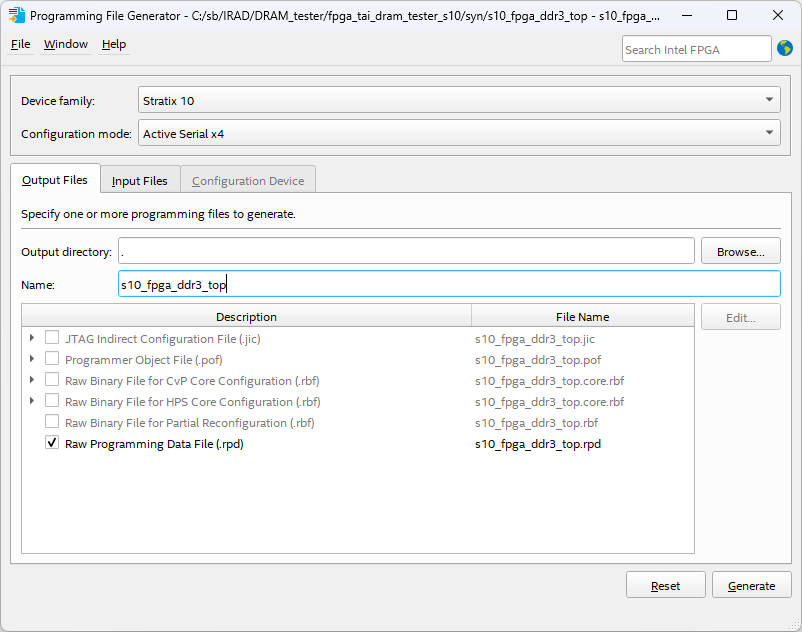Enable Programmer Object File generation
Screen dimensions: 802x632
click(51, 359)
